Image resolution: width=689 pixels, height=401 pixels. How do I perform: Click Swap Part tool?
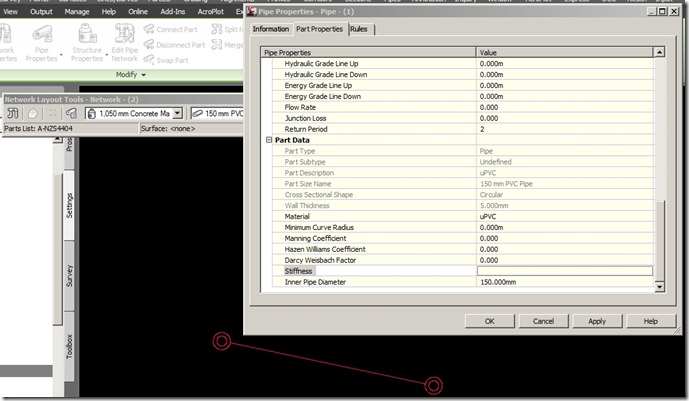pyautogui.click(x=166, y=60)
